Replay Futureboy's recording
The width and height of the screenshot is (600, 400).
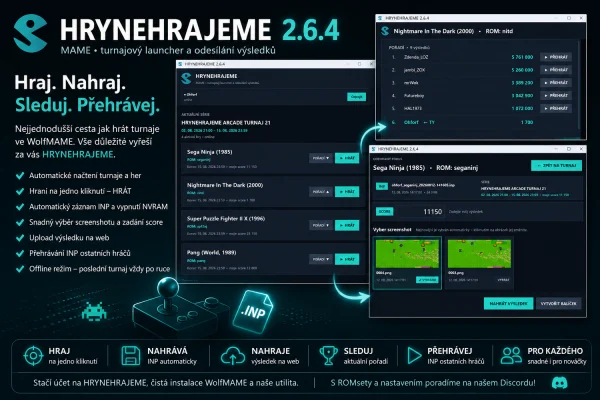coord(556,96)
